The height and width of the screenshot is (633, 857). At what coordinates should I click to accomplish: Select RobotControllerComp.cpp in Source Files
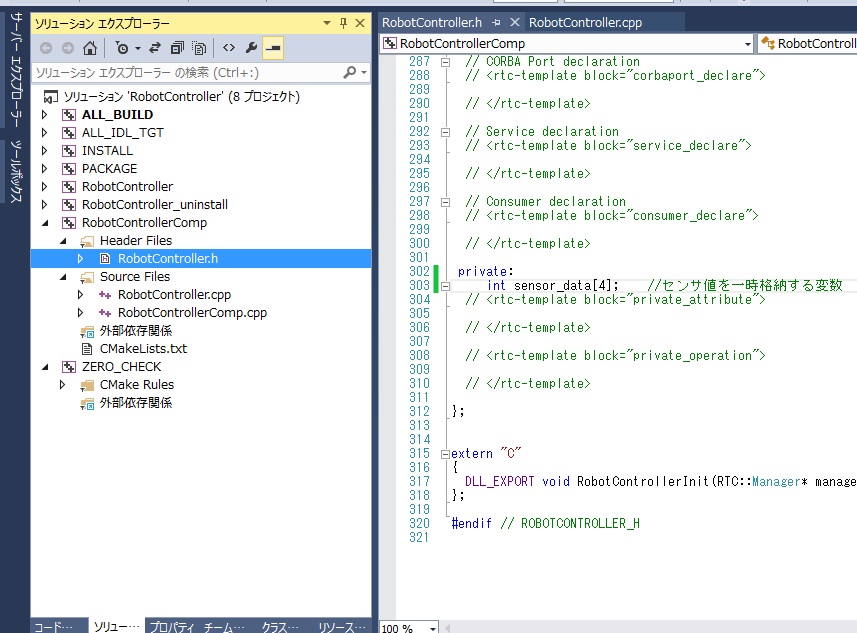[192, 313]
